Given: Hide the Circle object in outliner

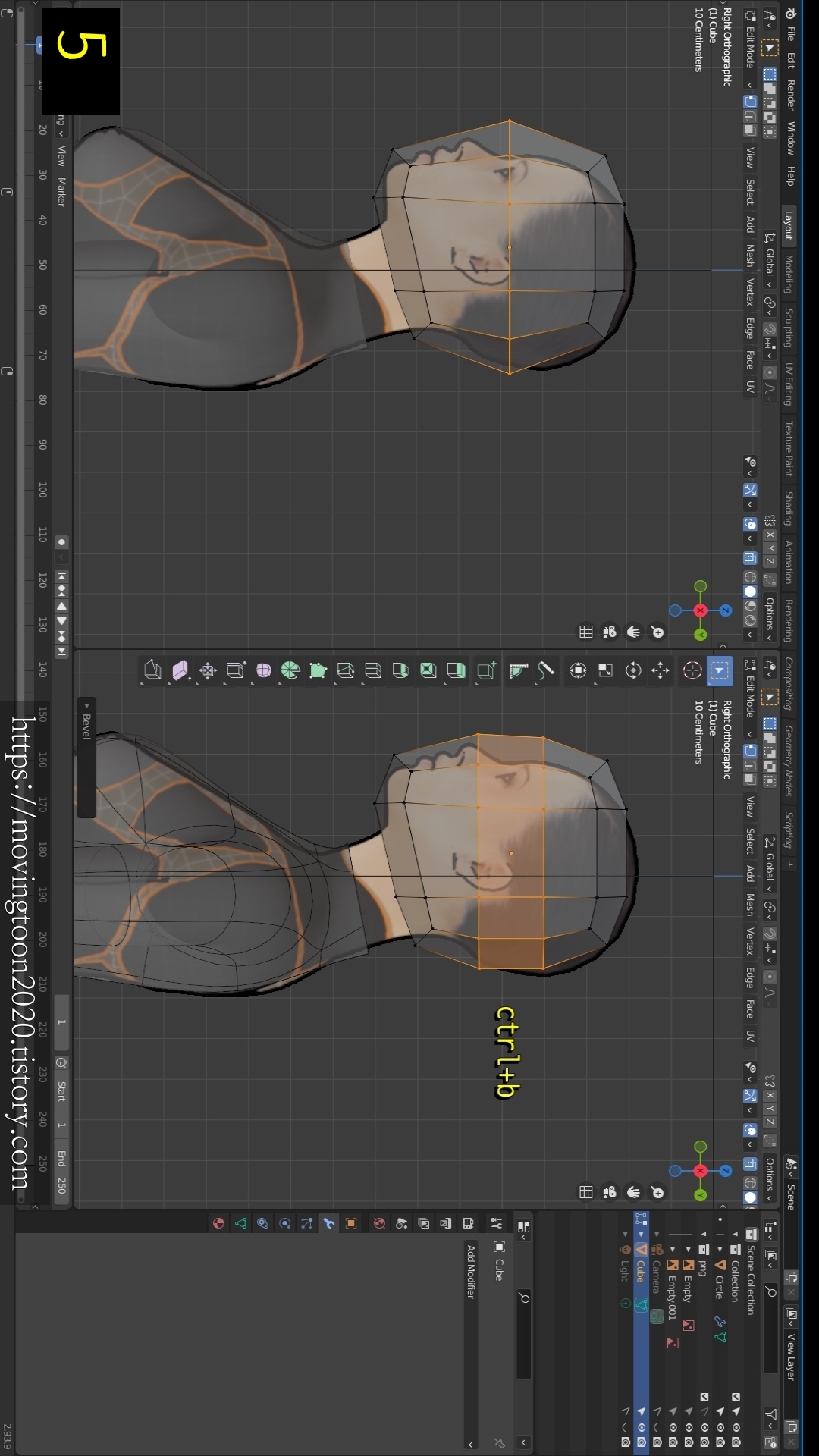Looking at the screenshot, I should click(x=720, y=1427).
